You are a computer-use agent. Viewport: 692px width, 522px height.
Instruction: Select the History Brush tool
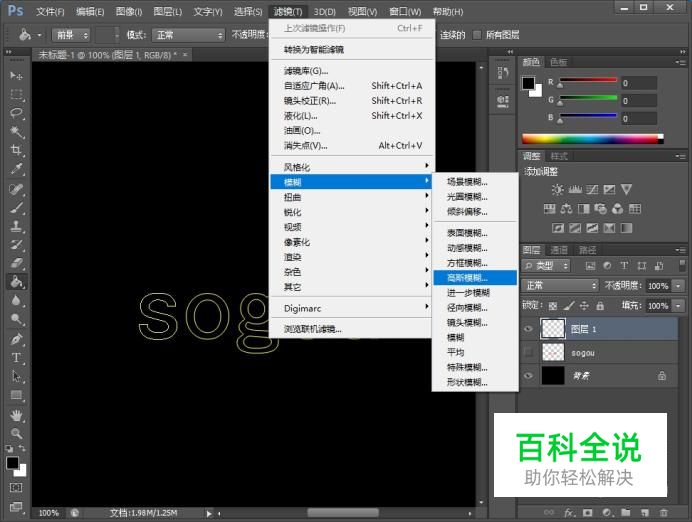pyautogui.click(x=16, y=245)
